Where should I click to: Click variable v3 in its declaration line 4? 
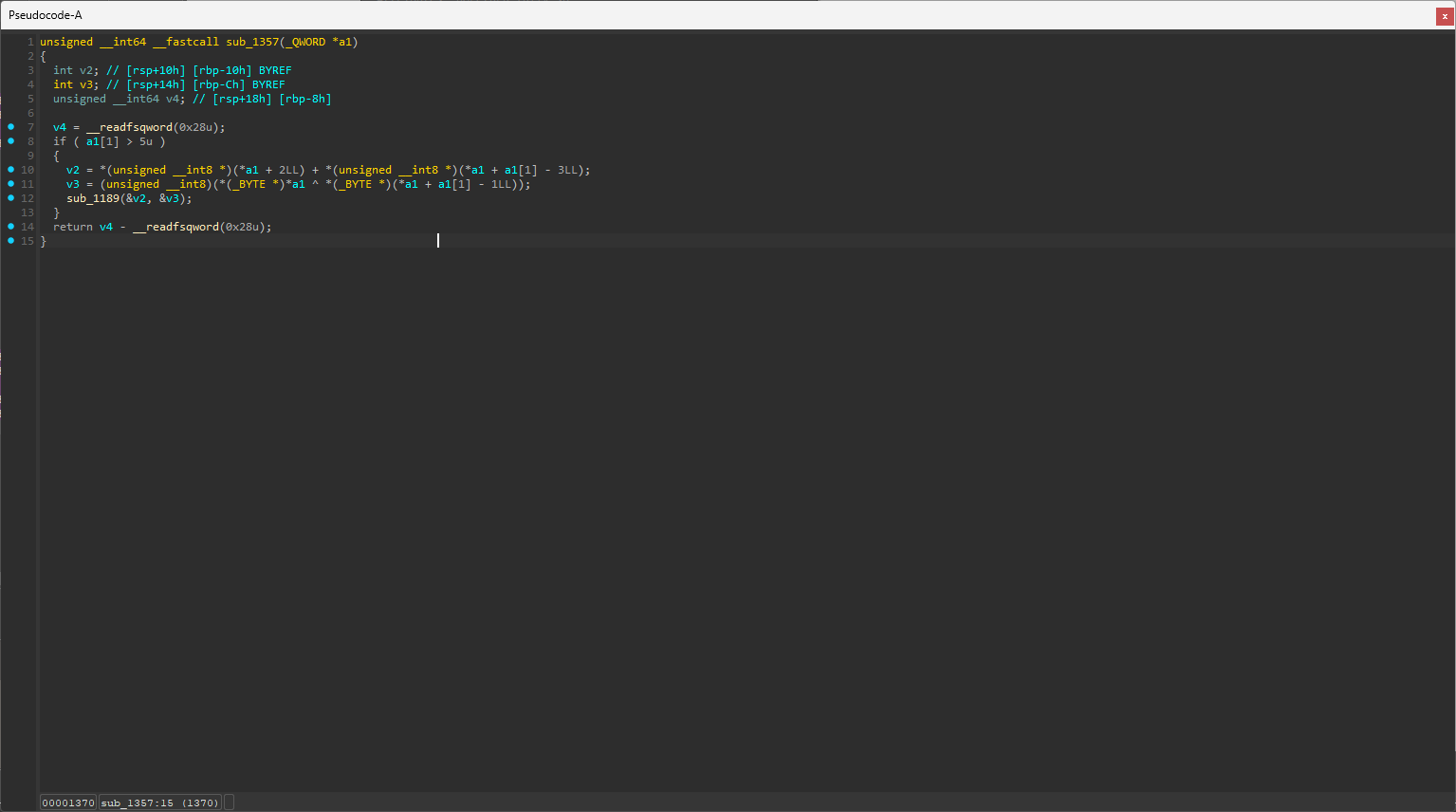click(x=86, y=84)
